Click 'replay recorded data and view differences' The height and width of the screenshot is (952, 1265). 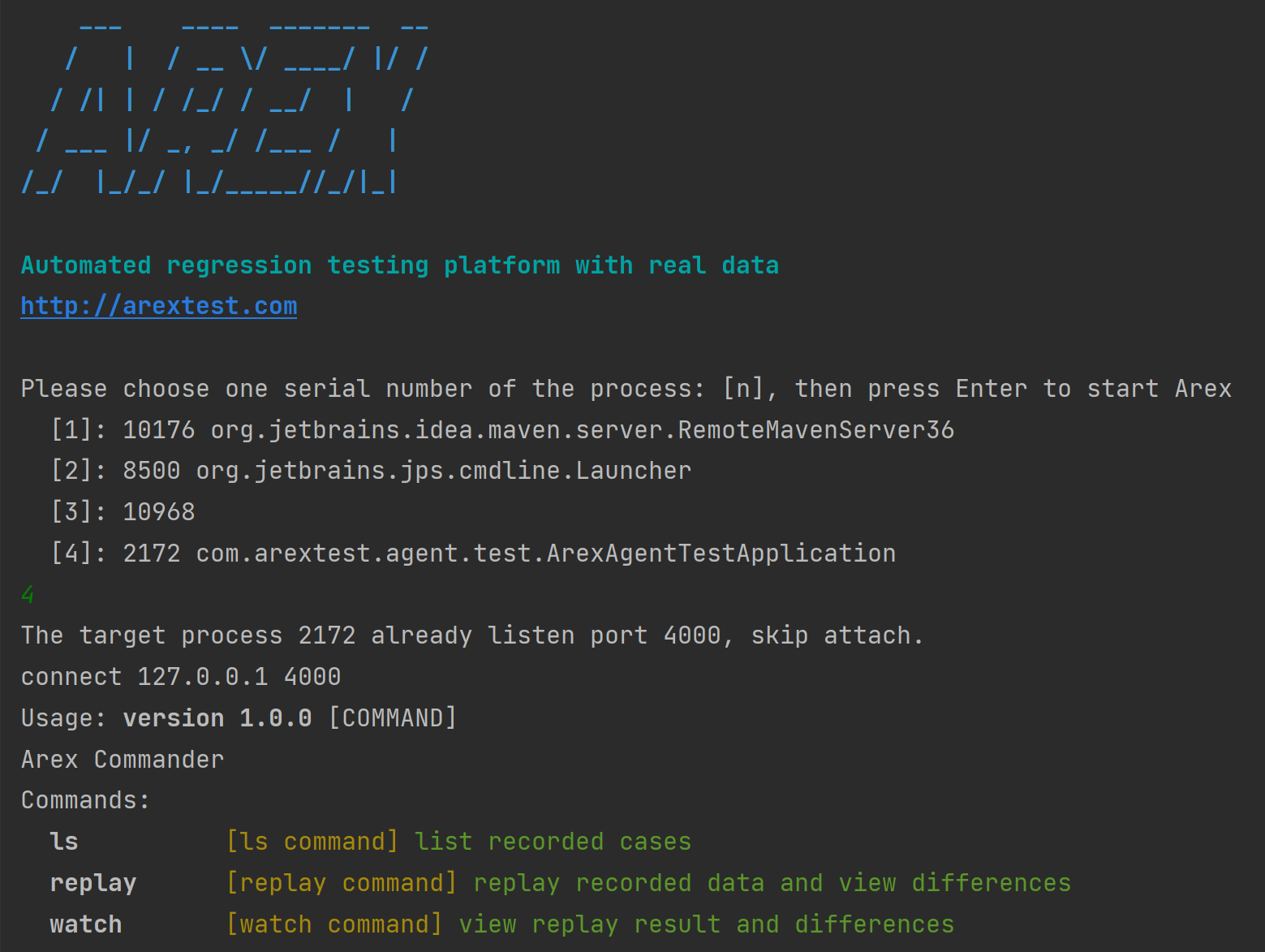(x=772, y=883)
